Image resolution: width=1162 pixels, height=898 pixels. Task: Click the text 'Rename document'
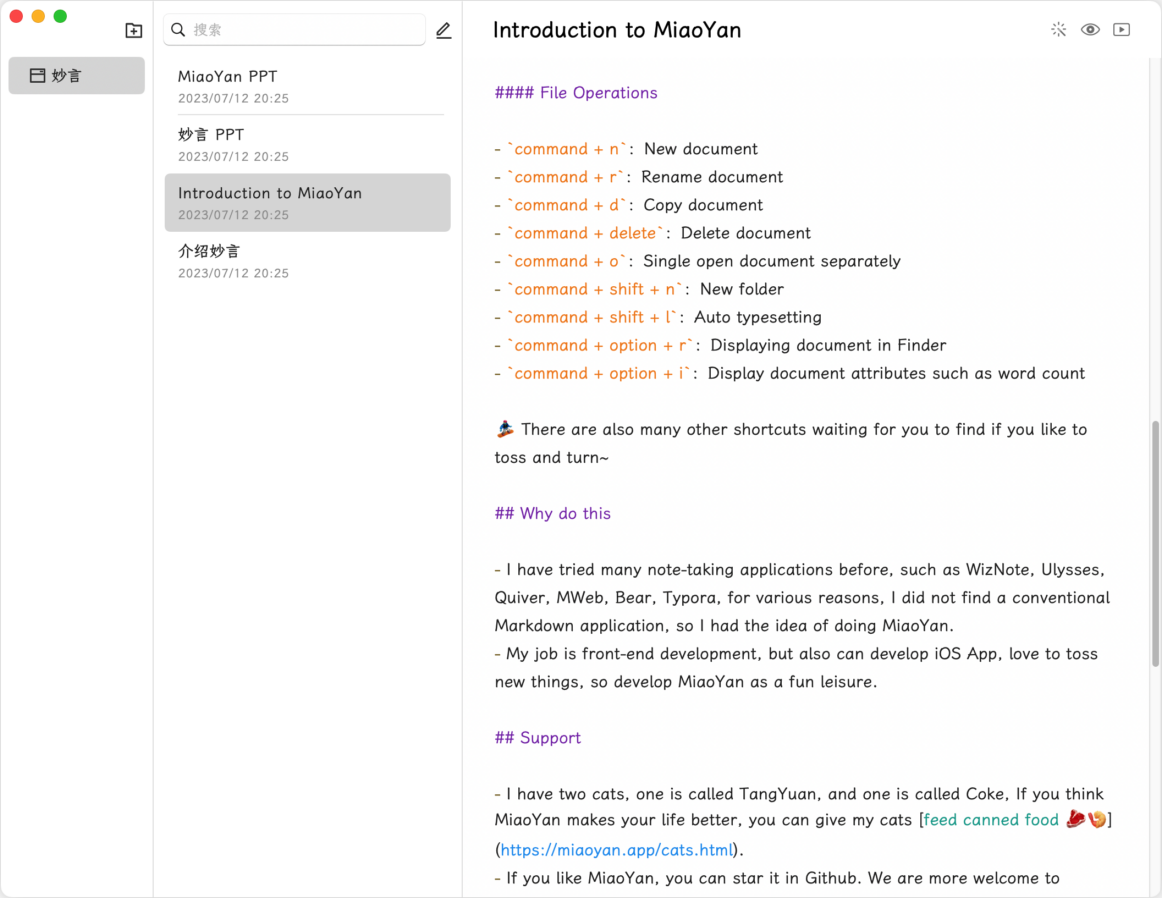pyautogui.click(x=712, y=177)
